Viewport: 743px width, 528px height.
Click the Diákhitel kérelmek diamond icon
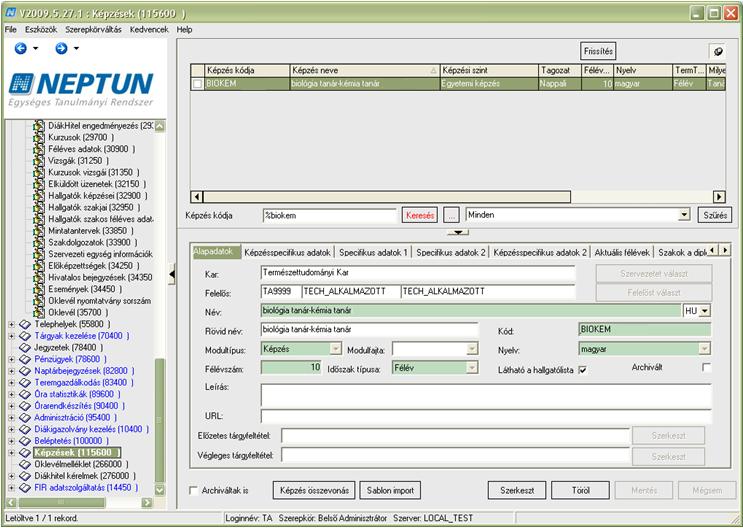(25, 476)
